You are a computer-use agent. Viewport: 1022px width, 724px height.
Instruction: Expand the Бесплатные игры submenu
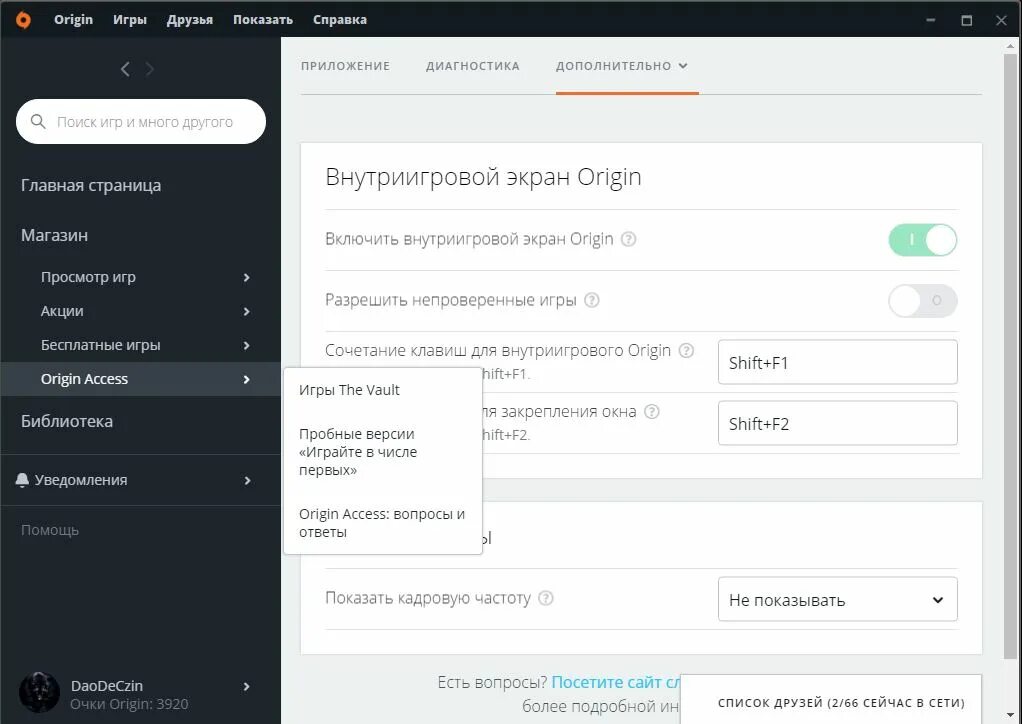click(246, 345)
